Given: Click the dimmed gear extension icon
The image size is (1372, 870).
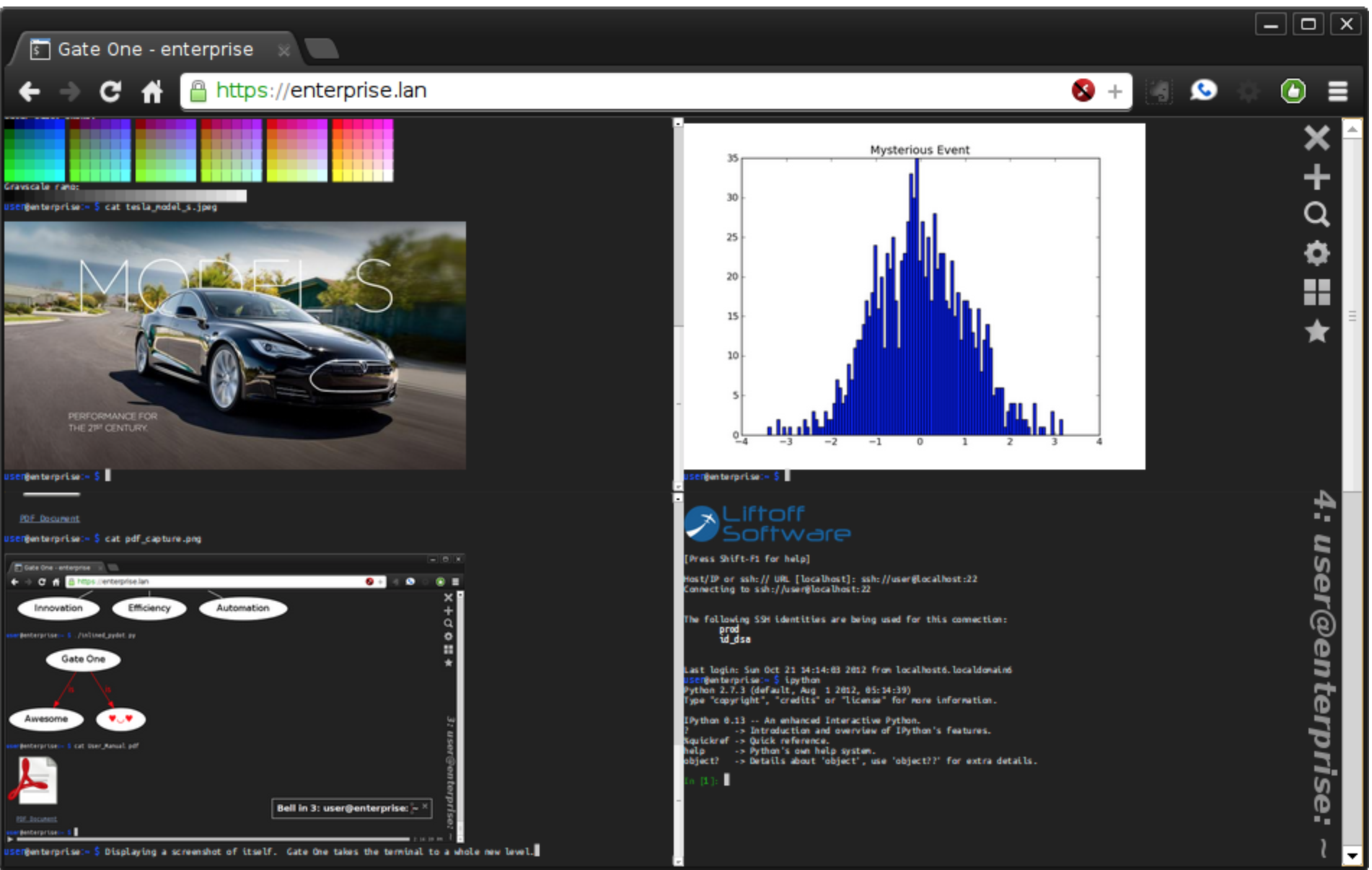Looking at the screenshot, I should pyautogui.click(x=1249, y=91).
